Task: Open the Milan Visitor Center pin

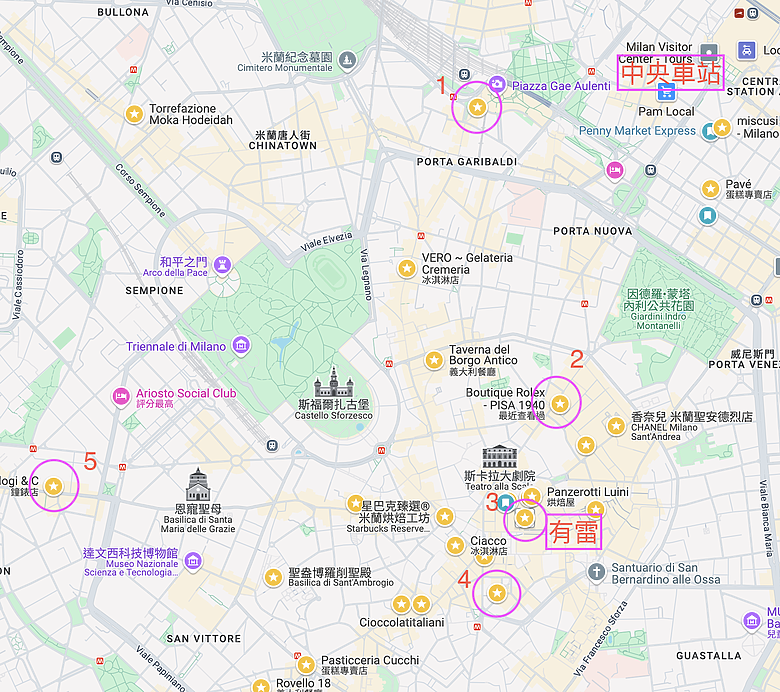Action: pyautogui.click(x=709, y=51)
